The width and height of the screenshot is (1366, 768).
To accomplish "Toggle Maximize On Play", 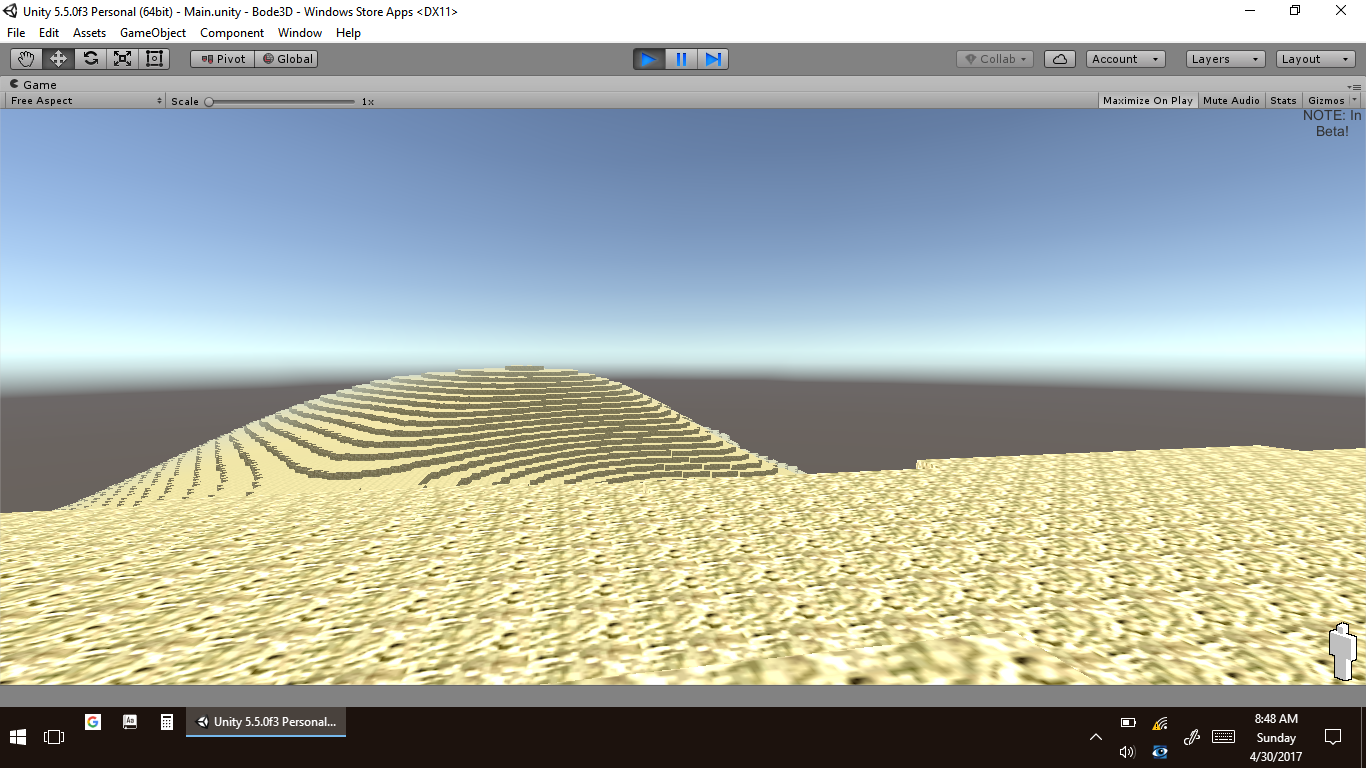I will click(x=1147, y=101).
